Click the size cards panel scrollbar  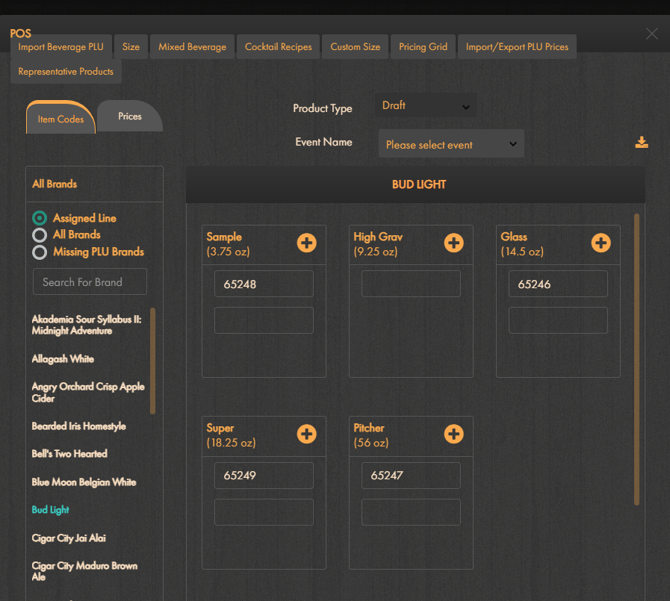pyautogui.click(x=636, y=360)
